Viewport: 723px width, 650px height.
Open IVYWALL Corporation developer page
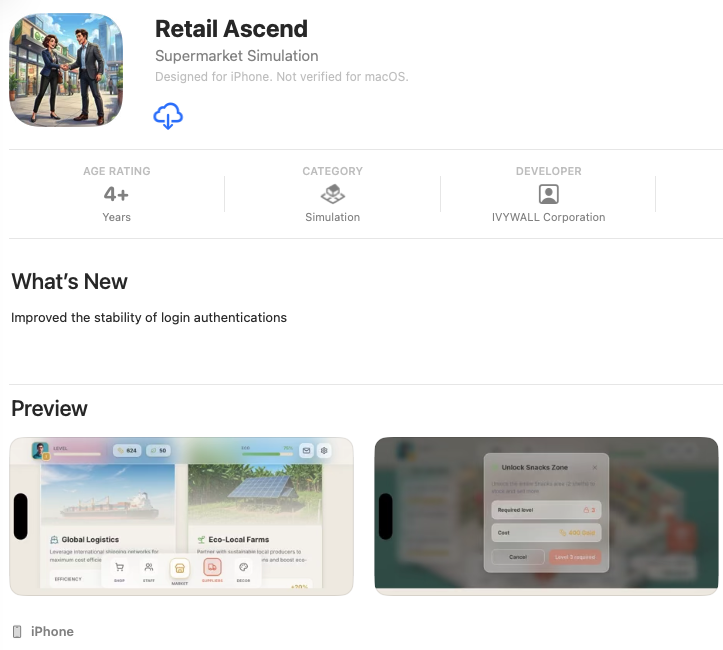pos(548,217)
